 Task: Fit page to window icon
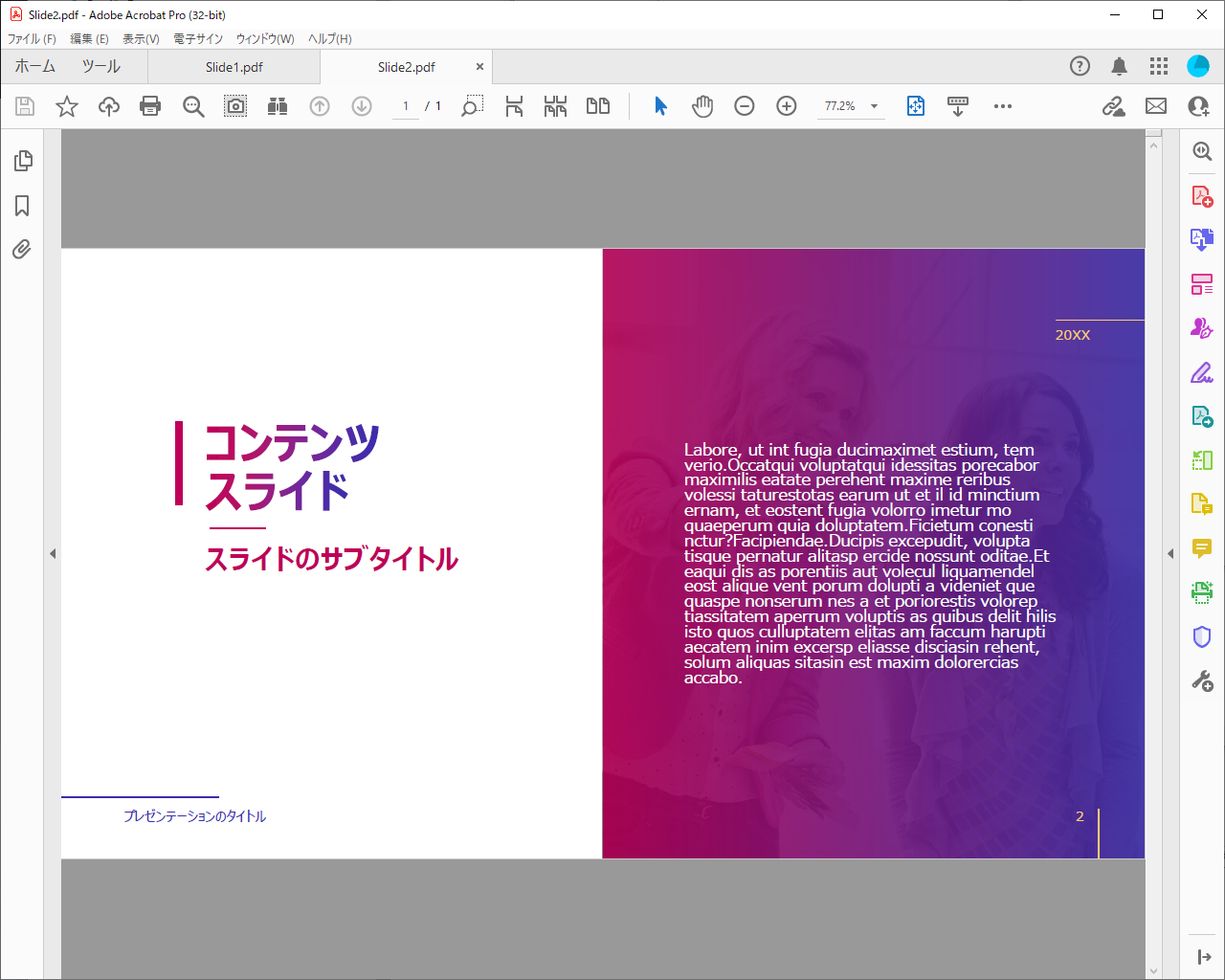(x=916, y=106)
